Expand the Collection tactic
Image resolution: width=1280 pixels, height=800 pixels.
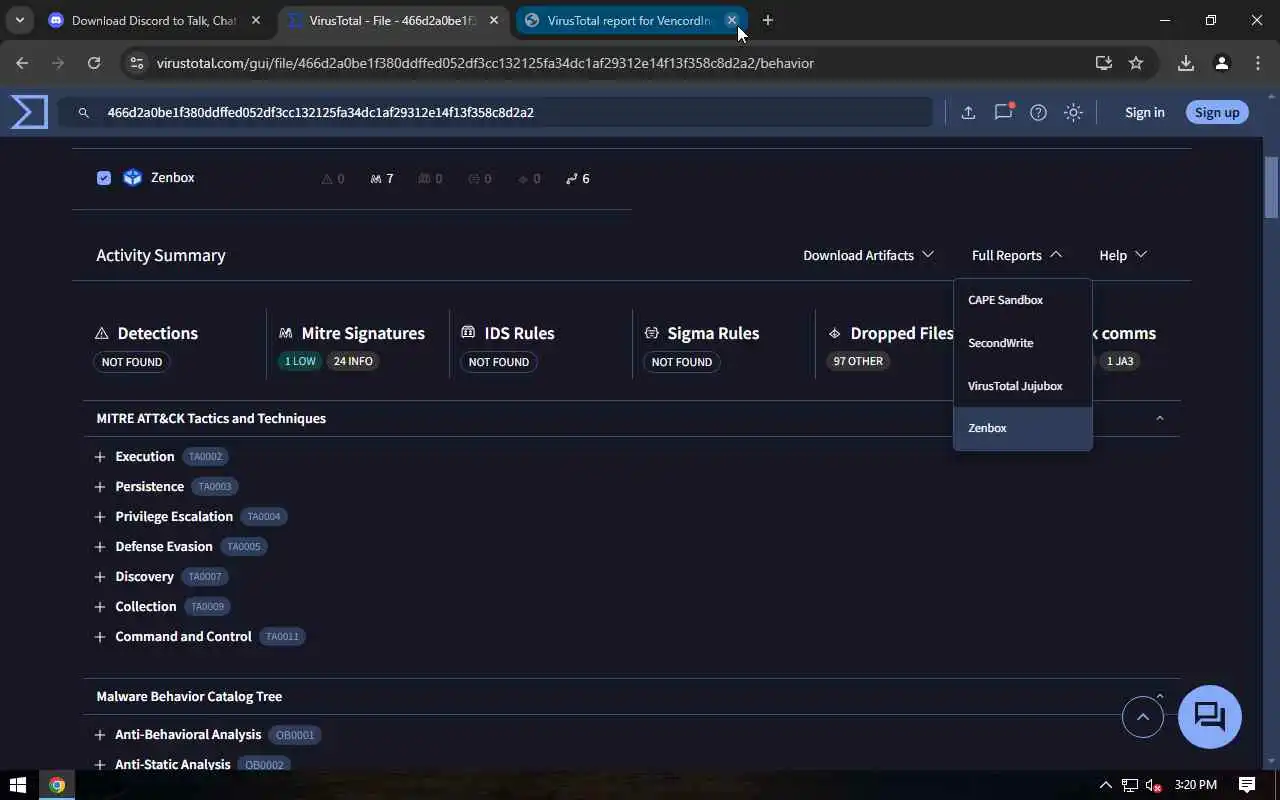[x=100, y=607]
